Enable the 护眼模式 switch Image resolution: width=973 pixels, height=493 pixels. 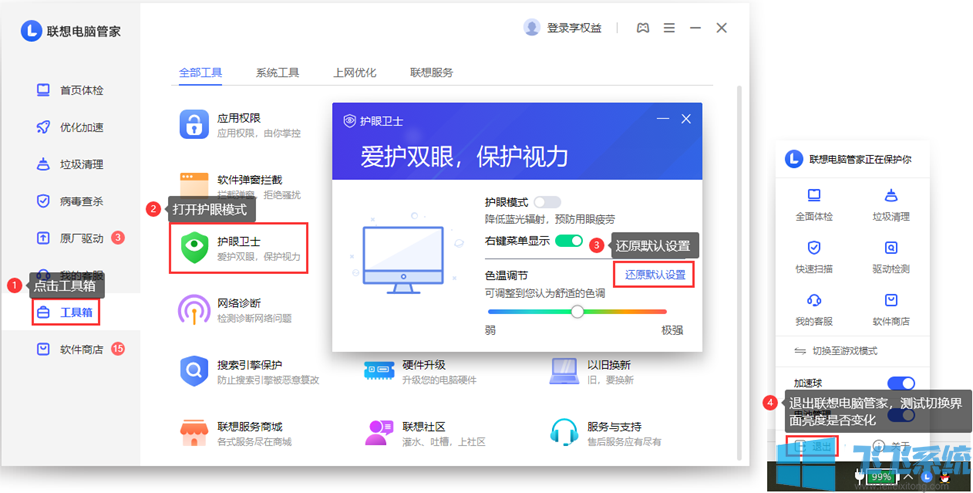coord(547,202)
